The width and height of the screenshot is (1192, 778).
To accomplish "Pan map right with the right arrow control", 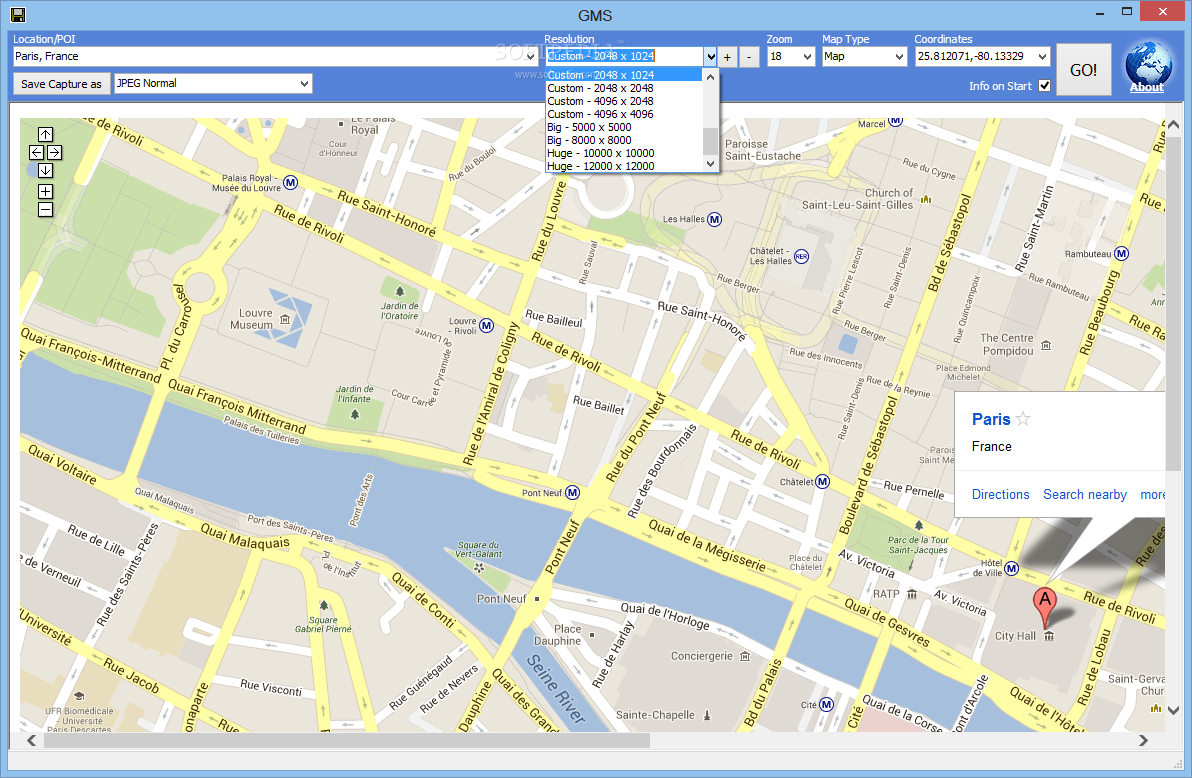I will [54, 153].
